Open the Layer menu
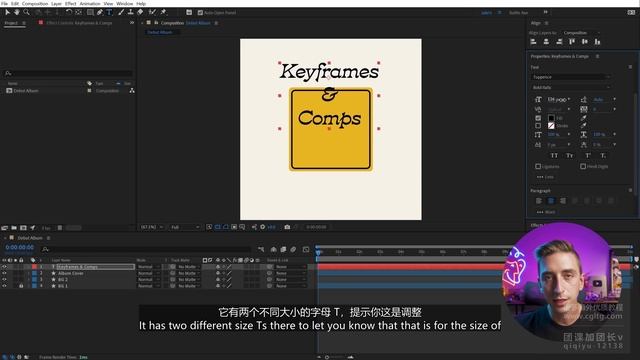640x360 pixels. (x=56, y=3)
